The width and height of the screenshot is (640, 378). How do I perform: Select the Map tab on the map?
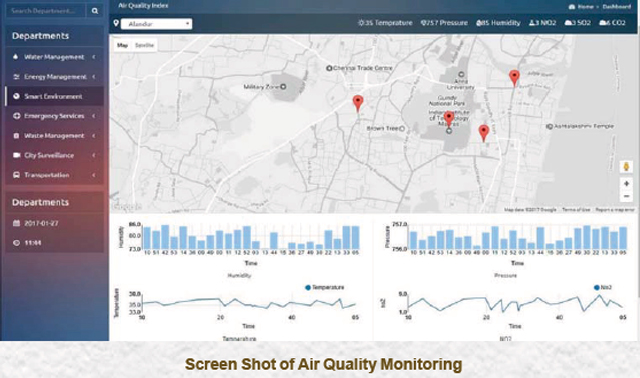[122, 45]
